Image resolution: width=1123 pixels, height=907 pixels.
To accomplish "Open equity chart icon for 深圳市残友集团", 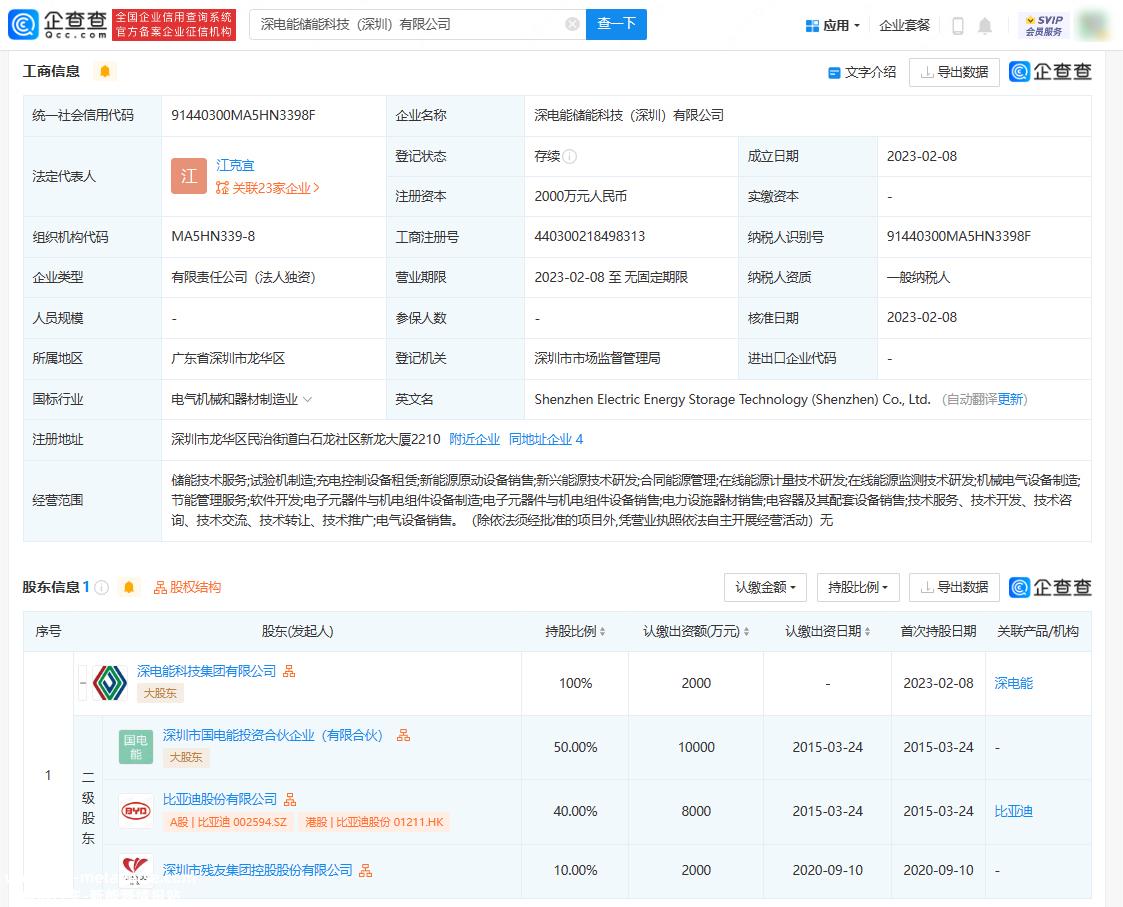I will tap(365, 870).
